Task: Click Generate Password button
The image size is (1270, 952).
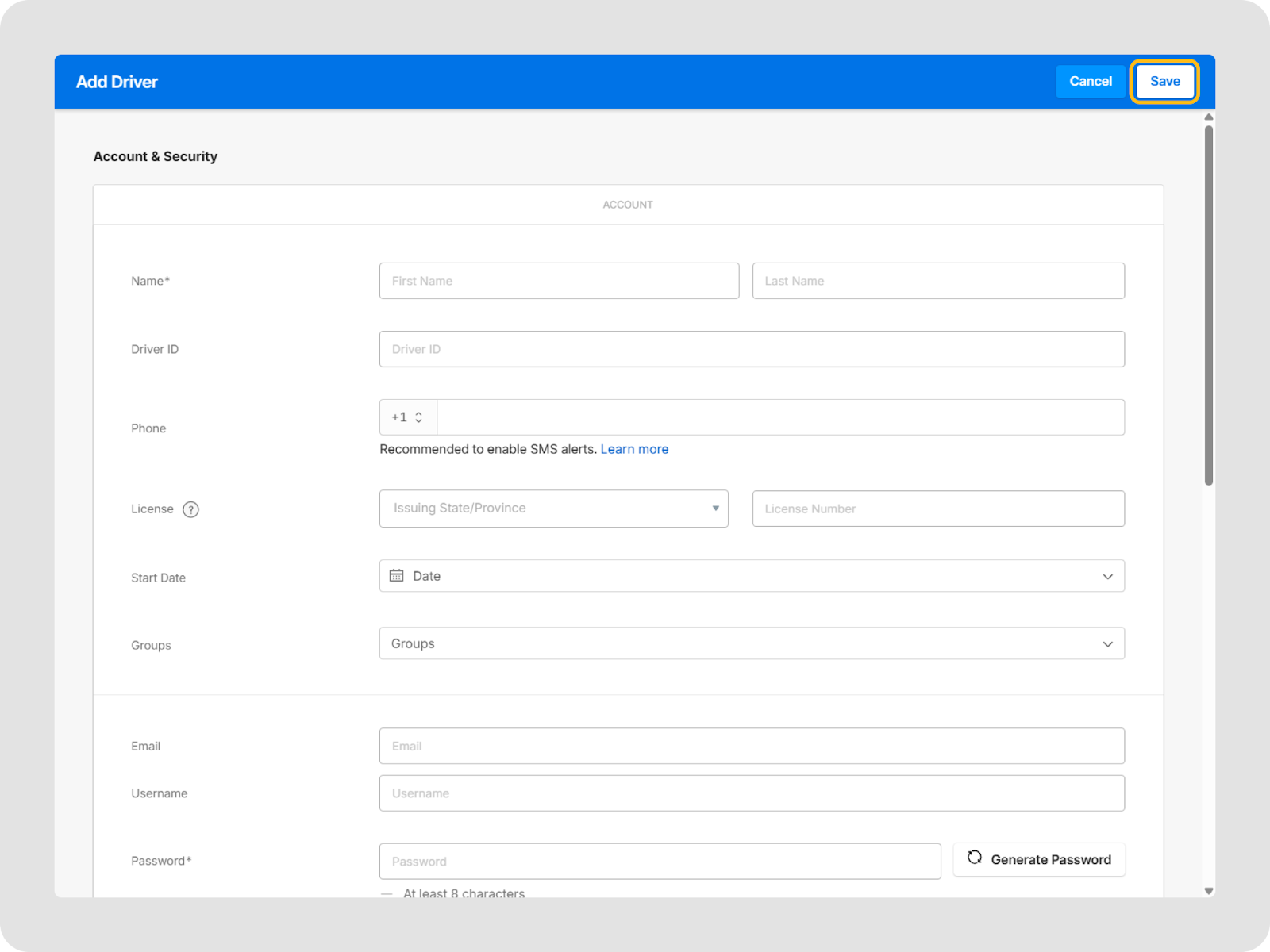Action: coord(1038,860)
